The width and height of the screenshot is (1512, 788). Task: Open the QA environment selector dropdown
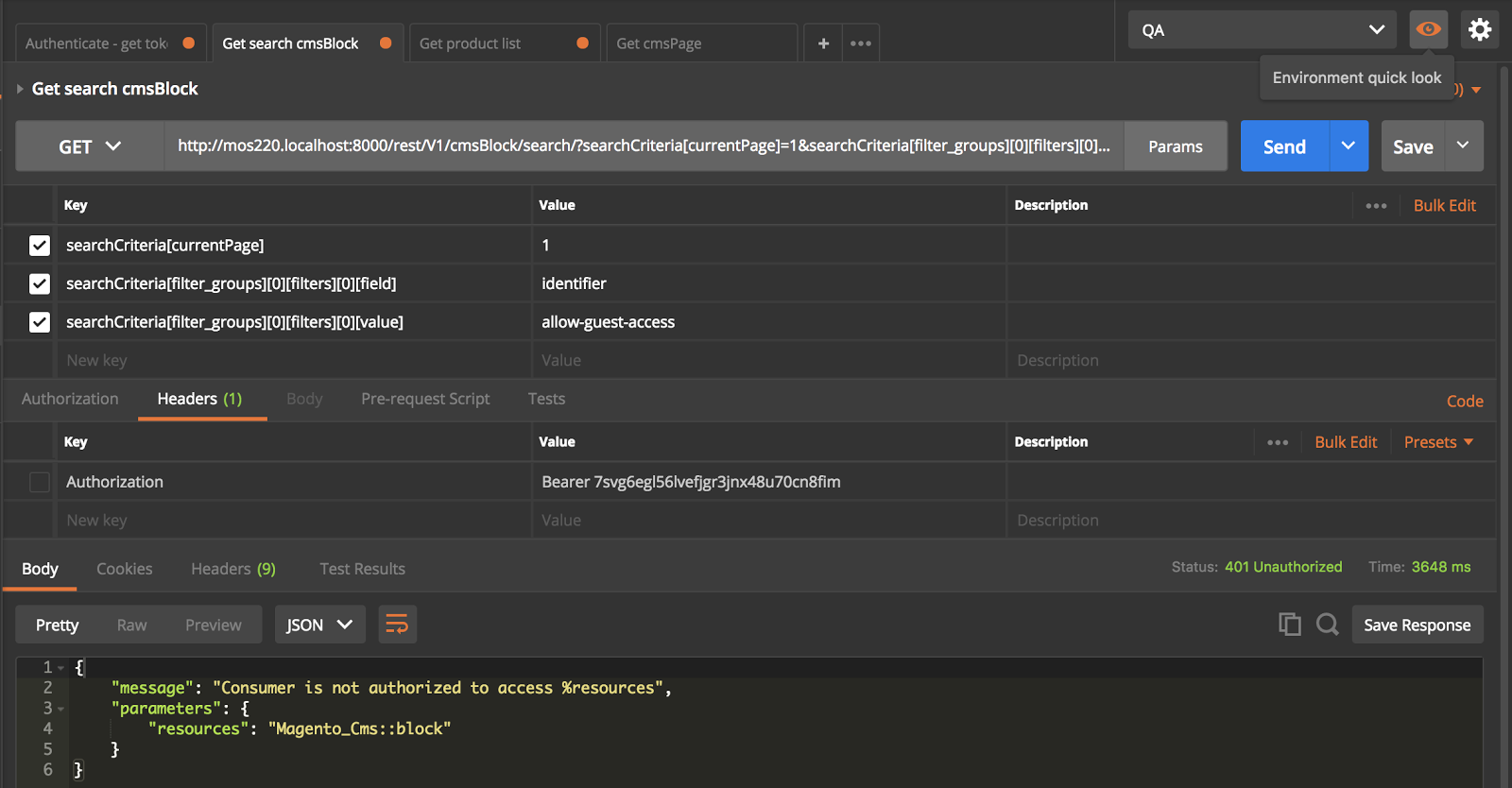pos(1263,29)
